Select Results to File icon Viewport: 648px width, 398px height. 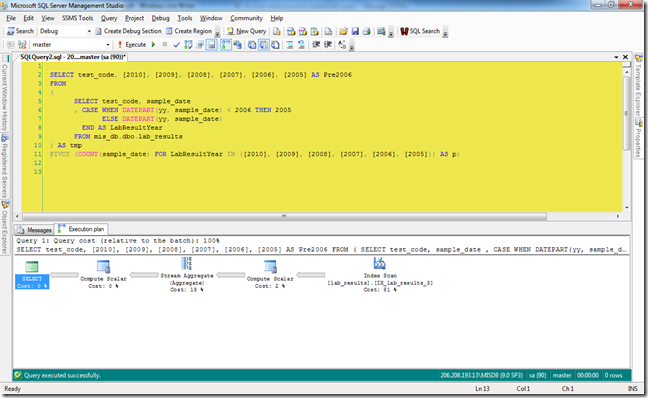coord(275,45)
